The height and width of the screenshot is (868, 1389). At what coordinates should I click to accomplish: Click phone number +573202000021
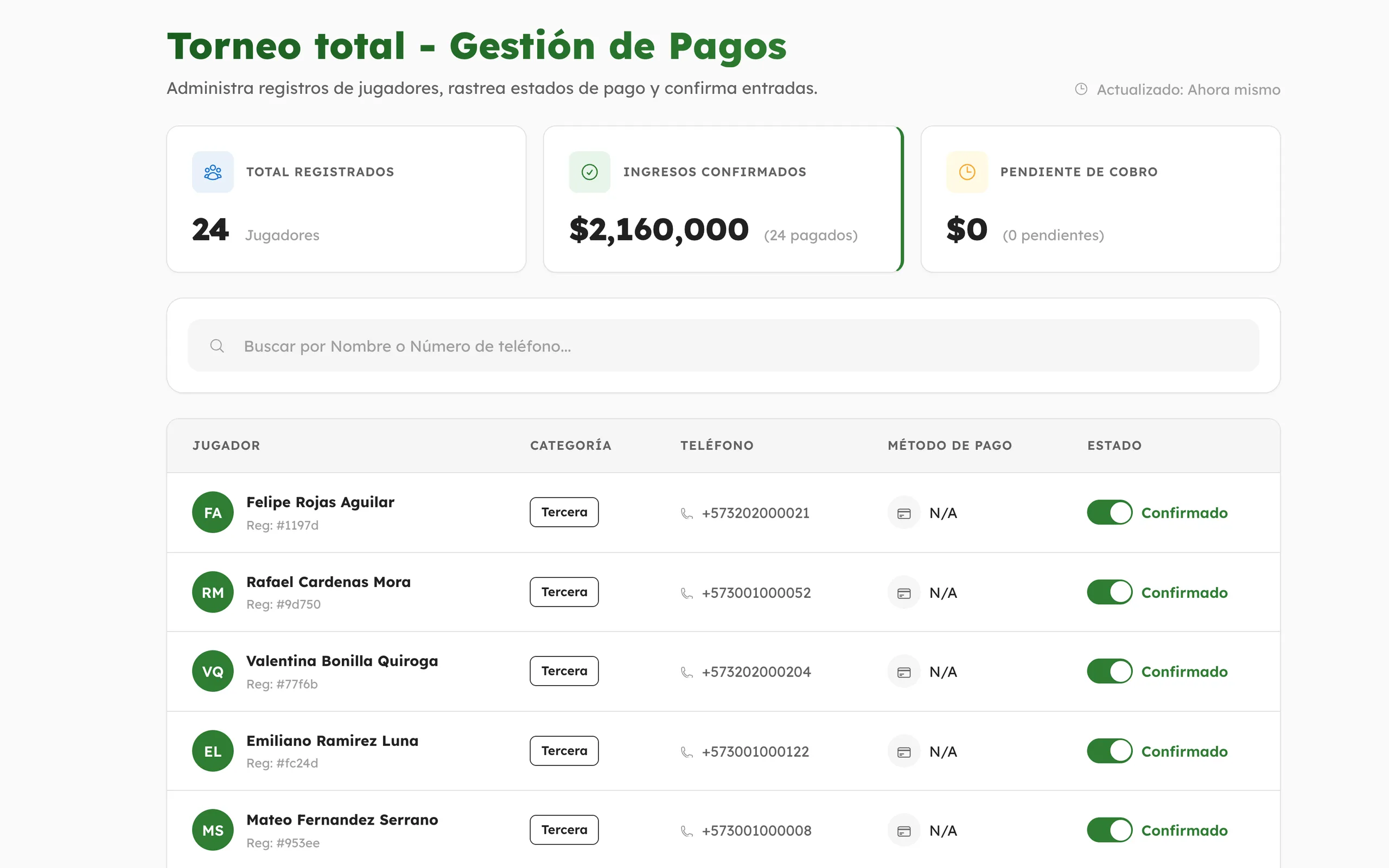pyautogui.click(x=755, y=513)
